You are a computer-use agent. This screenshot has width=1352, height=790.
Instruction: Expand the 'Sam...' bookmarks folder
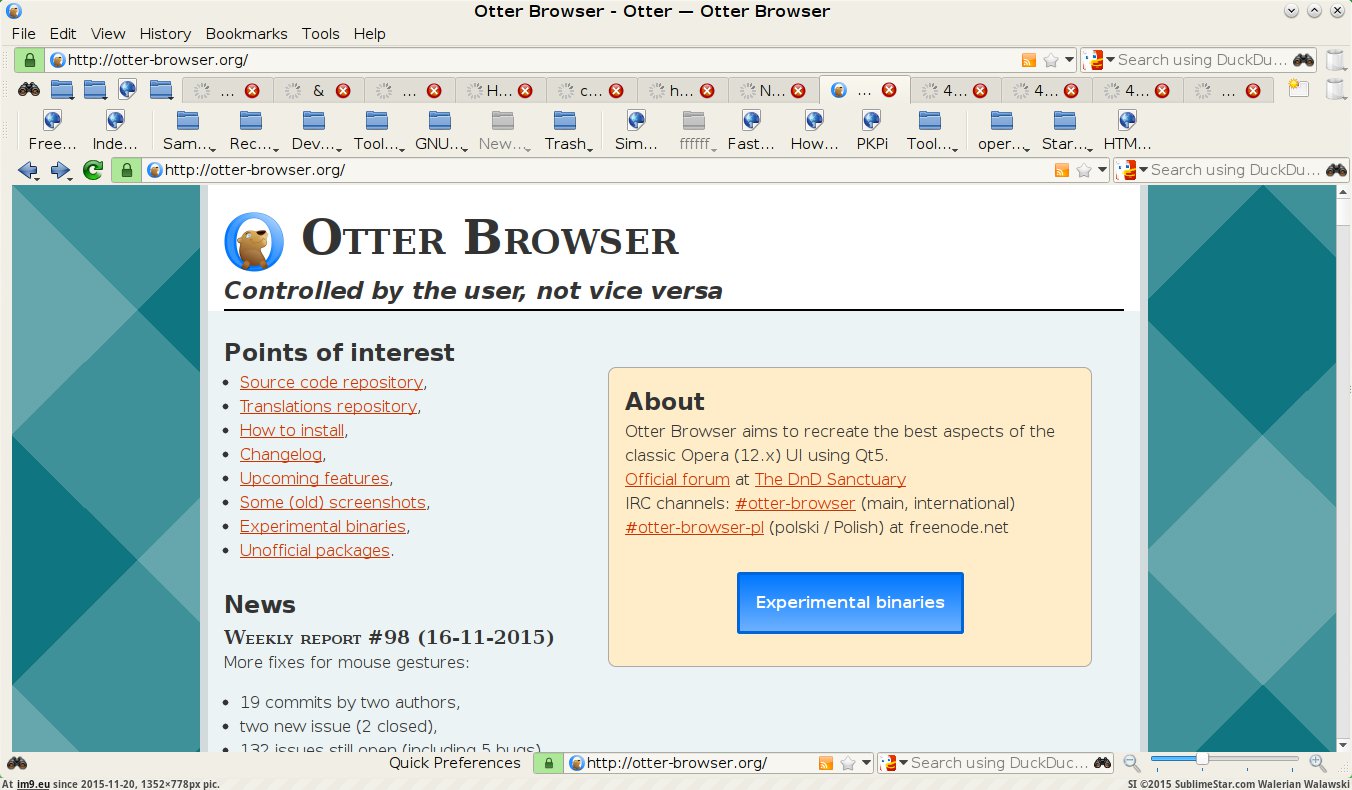click(x=187, y=131)
